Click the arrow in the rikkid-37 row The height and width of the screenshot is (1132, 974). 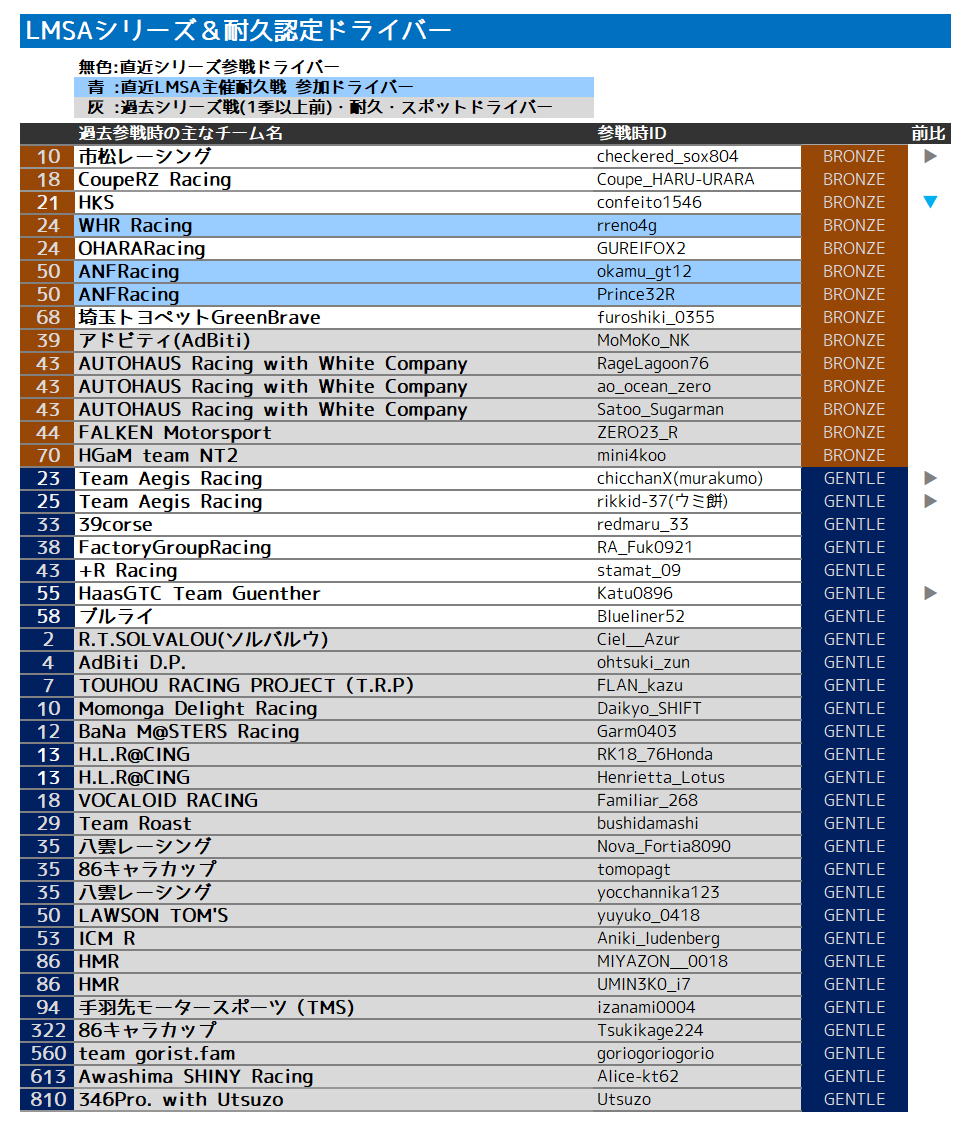[930, 501]
